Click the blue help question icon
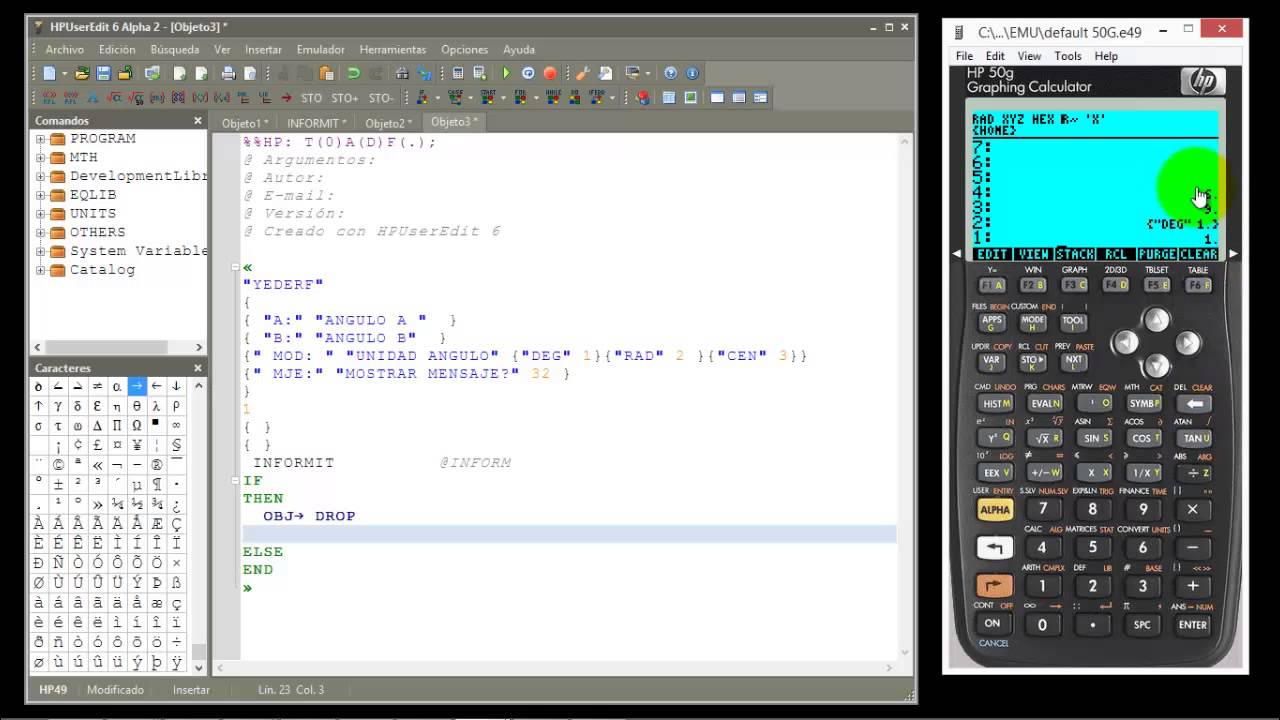The height and width of the screenshot is (720, 1280). pyautogui.click(x=670, y=73)
